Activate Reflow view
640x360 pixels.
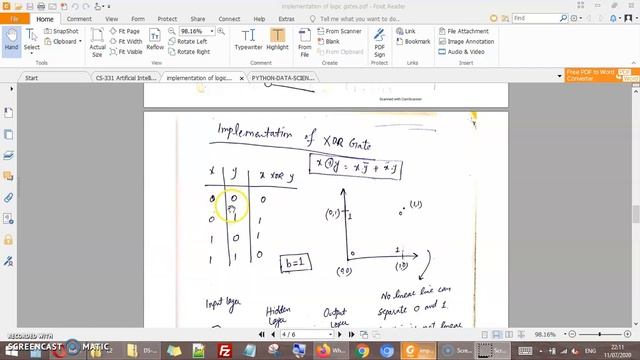pyautogui.click(x=155, y=40)
